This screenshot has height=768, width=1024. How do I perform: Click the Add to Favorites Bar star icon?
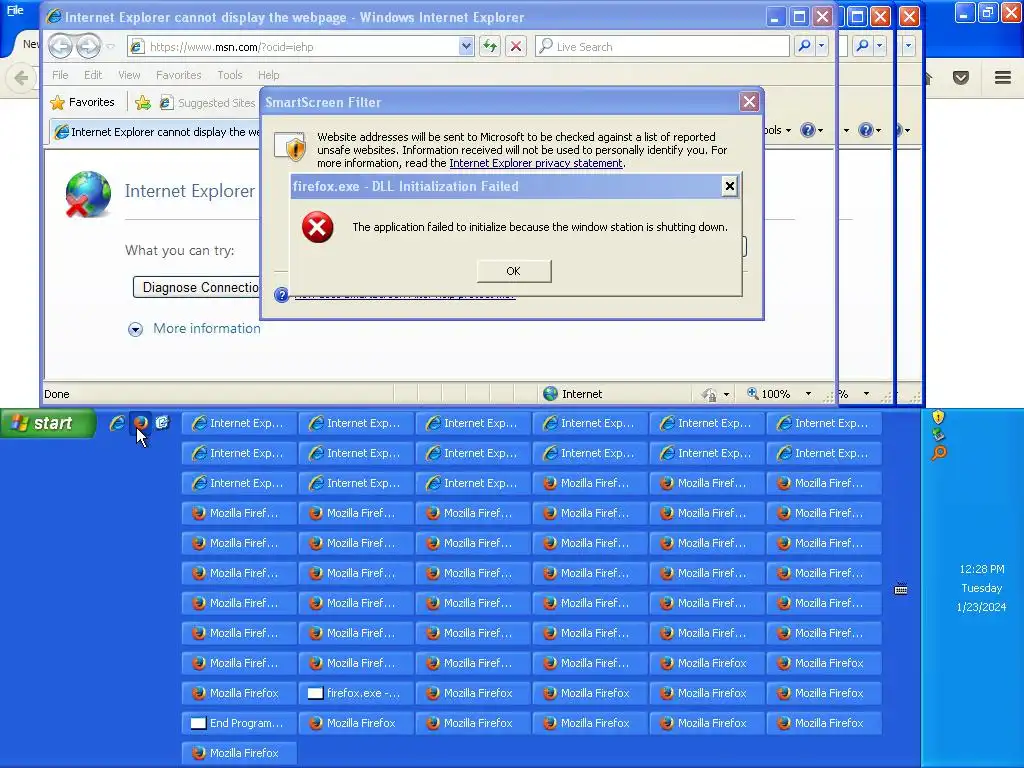pyautogui.click(x=142, y=103)
